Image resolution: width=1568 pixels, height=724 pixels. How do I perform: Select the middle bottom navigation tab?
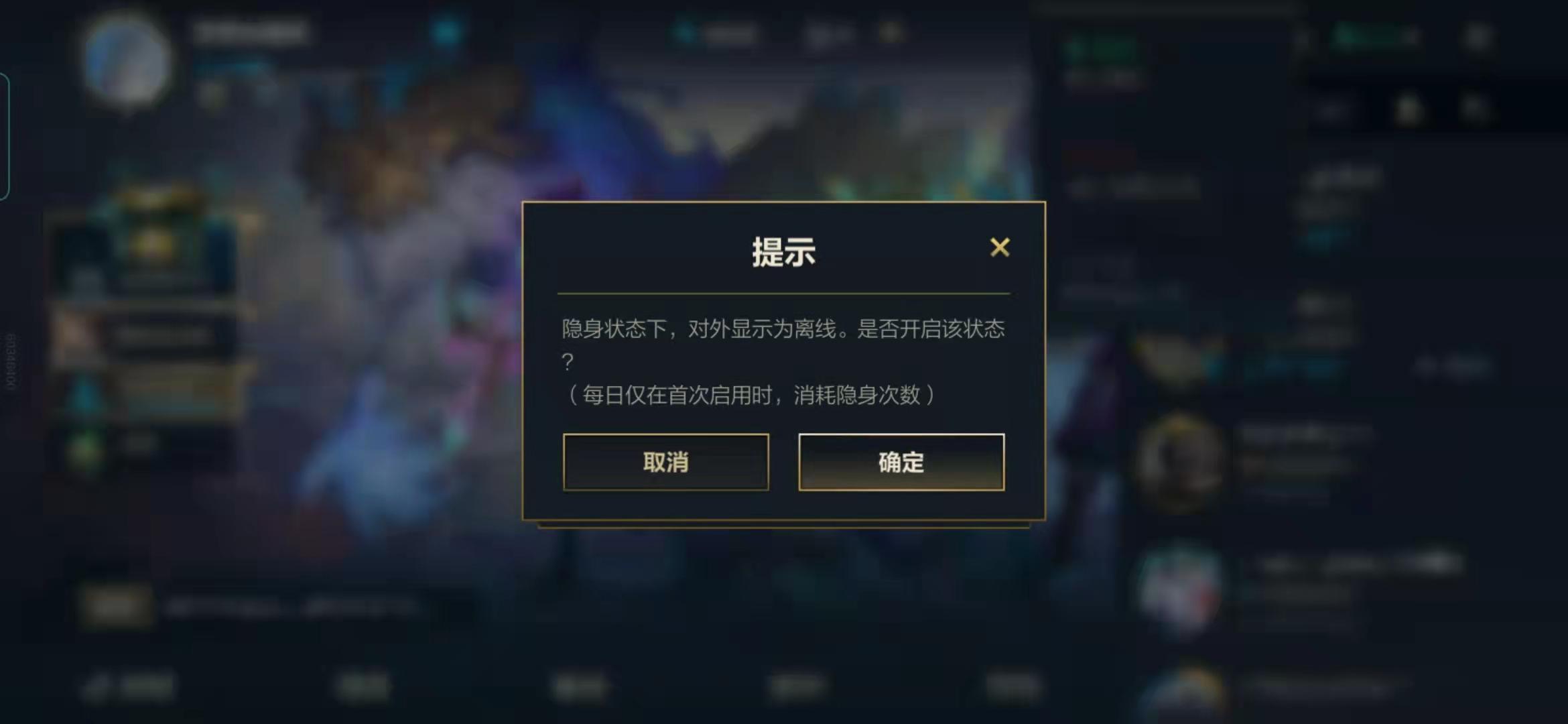tap(580, 686)
